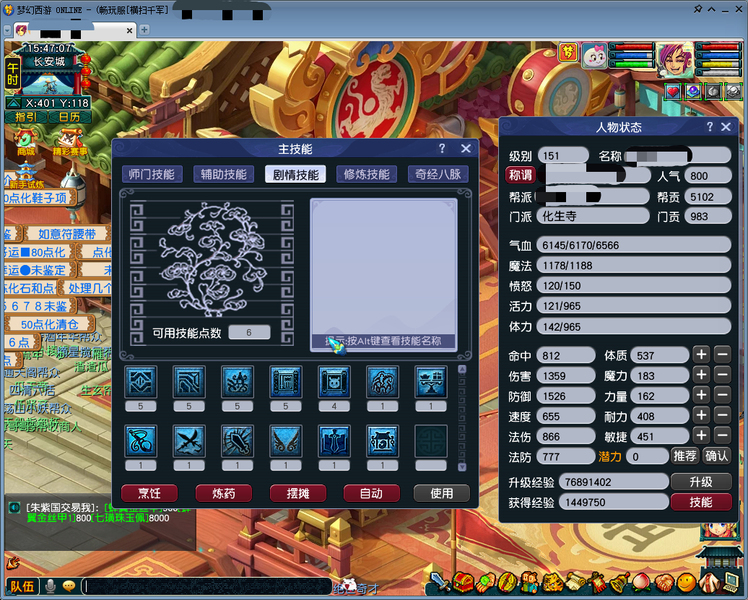748x600 pixels.
Task: Open the 精彩赛事 events icon
Action: pyautogui.click(x=70, y=142)
